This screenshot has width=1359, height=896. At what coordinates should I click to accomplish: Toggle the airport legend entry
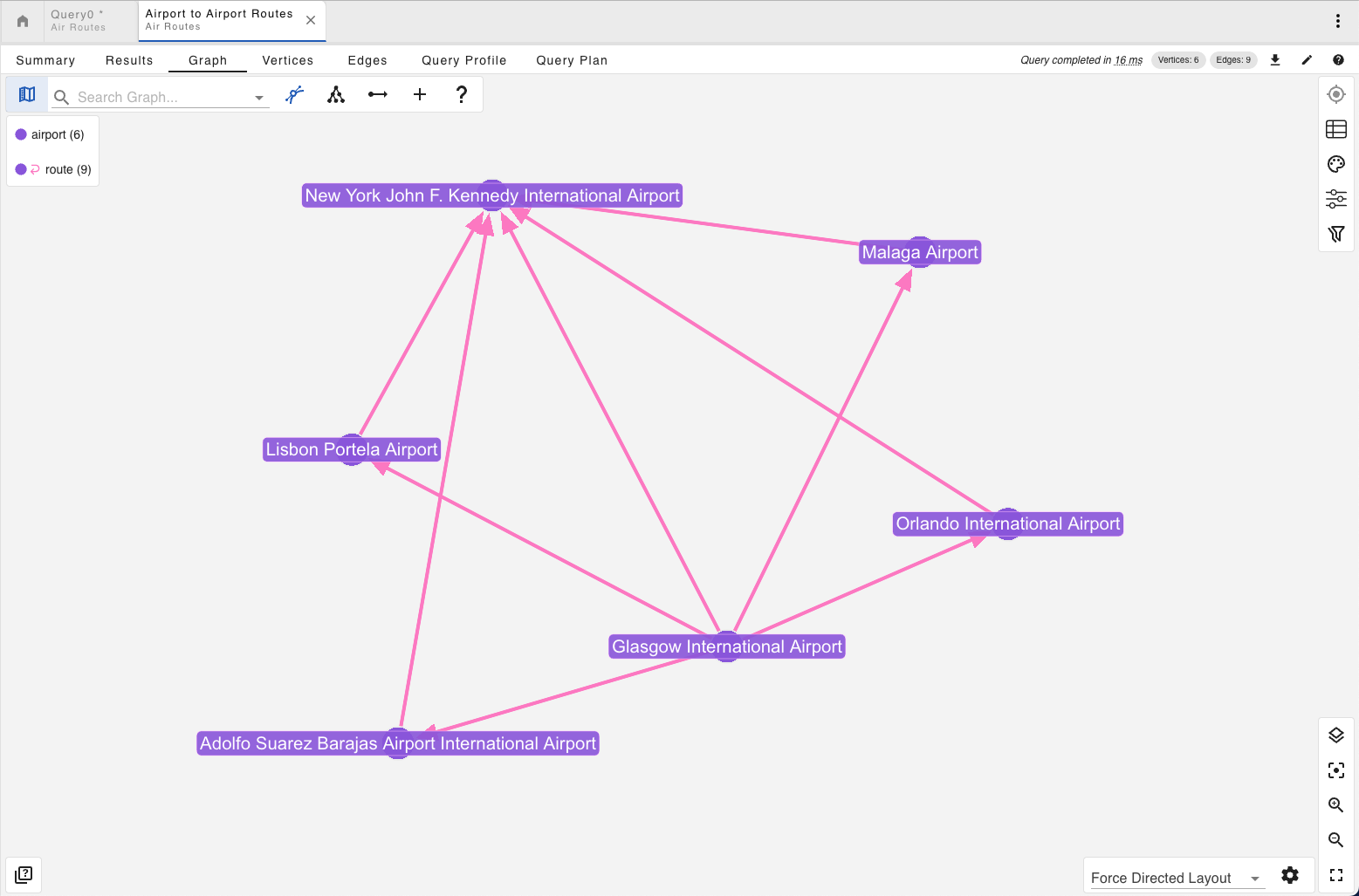tap(50, 134)
